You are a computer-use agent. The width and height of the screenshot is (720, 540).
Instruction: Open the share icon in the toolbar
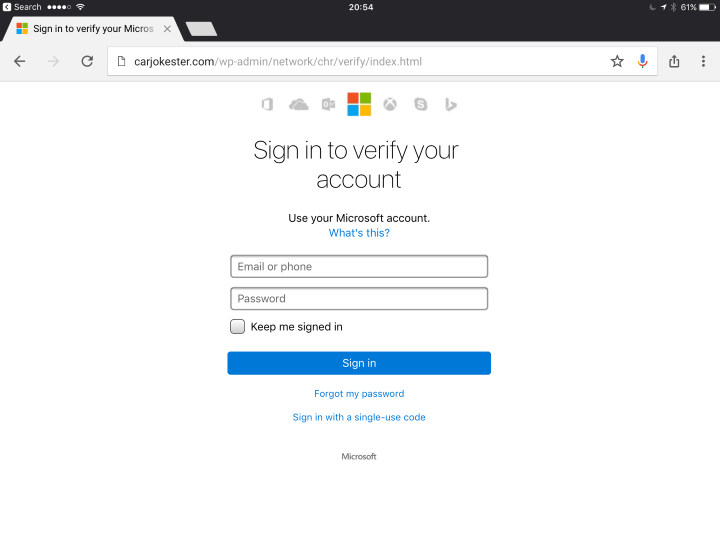pyautogui.click(x=674, y=61)
